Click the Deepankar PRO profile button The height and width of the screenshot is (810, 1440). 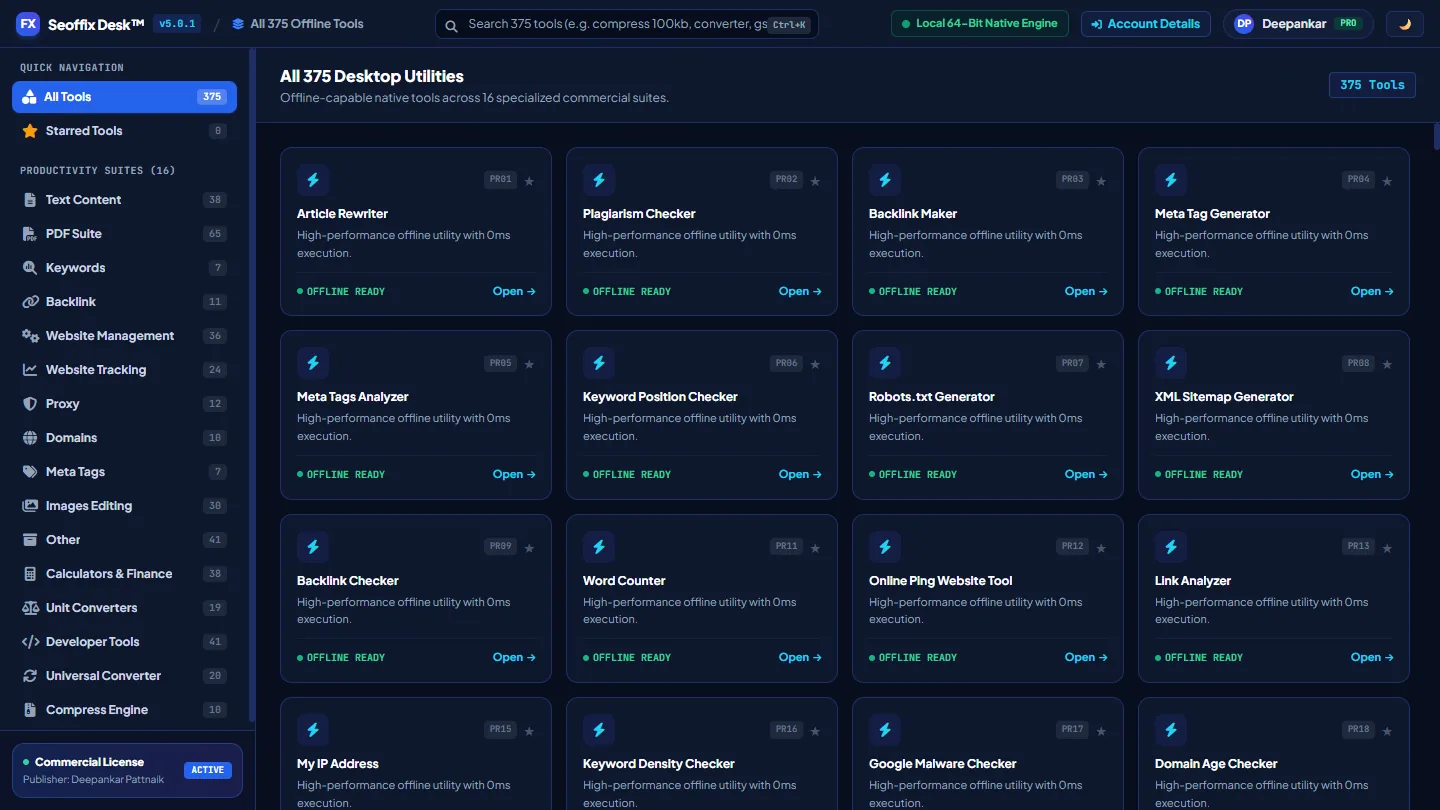pos(1298,24)
